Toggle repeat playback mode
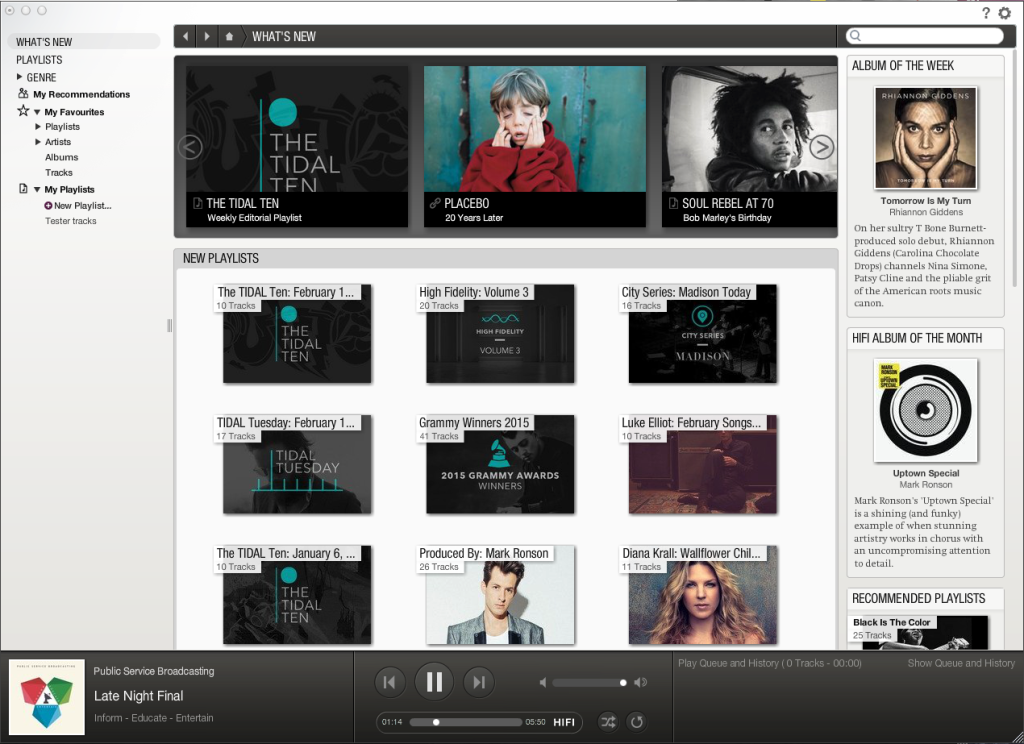Screen dimensions: 1024x744 pyautogui.click(x=635, y=722)
